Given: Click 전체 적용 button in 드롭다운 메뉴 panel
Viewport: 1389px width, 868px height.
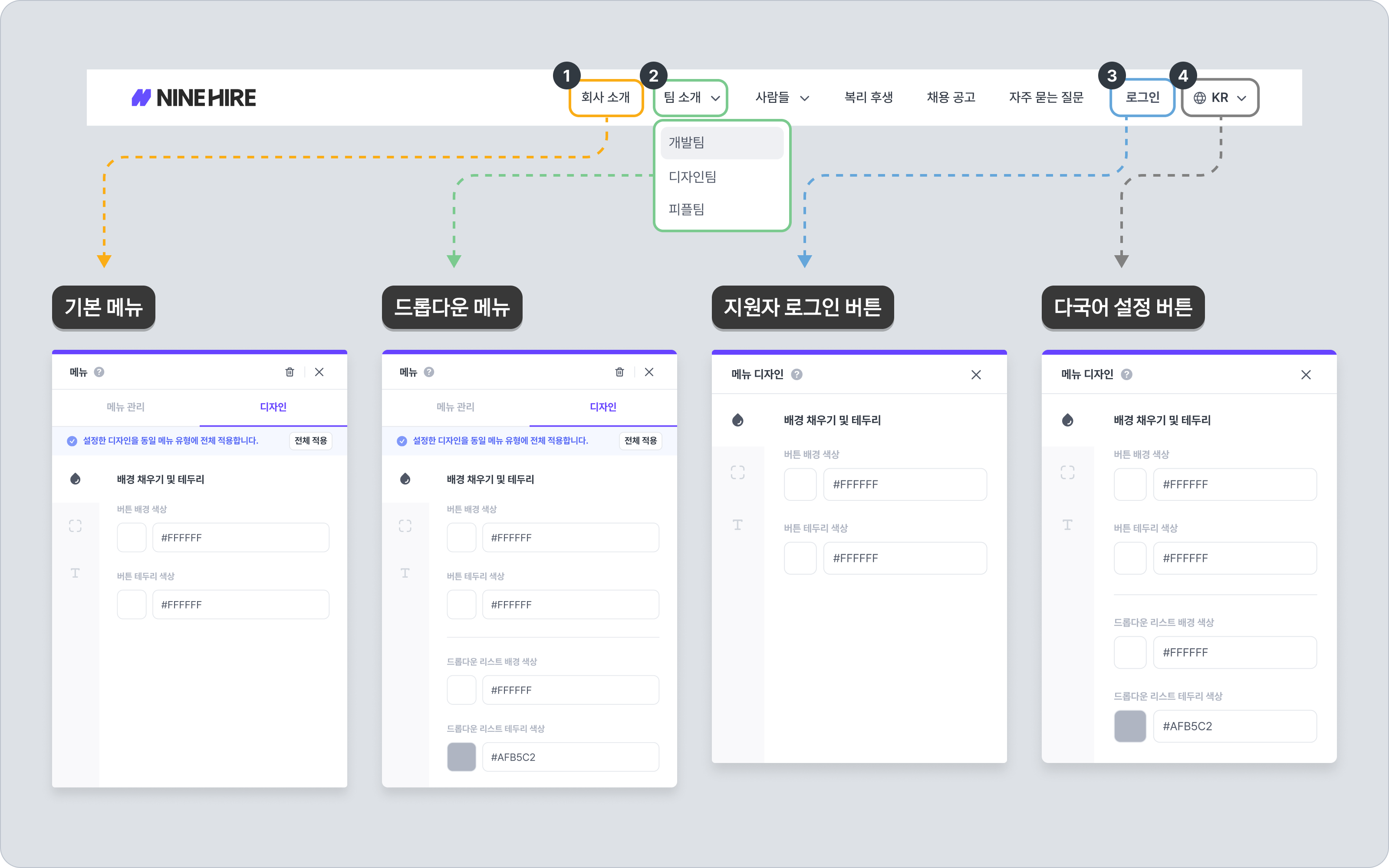Looking at the screenshot, I should click(641, 441).
